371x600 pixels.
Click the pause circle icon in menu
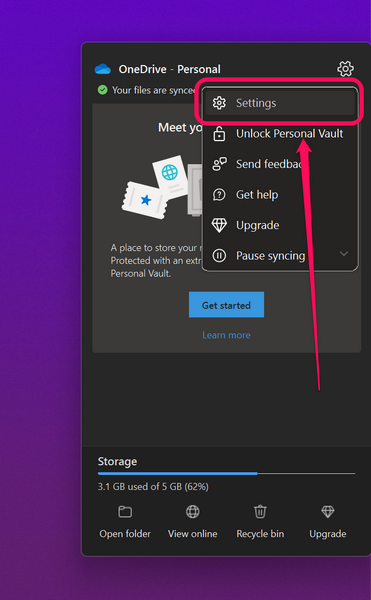coord(219,255)
